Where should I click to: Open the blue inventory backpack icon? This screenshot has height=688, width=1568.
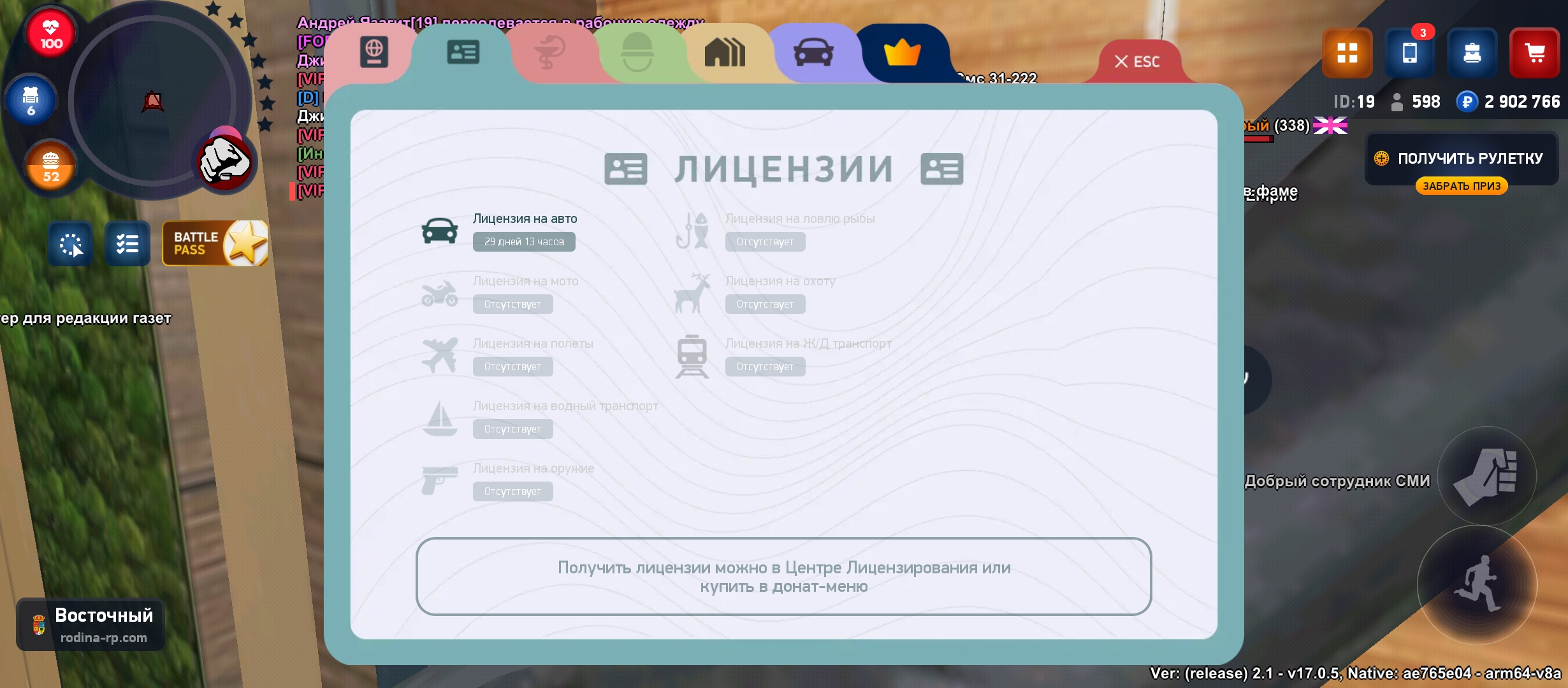click(1472, 53)
